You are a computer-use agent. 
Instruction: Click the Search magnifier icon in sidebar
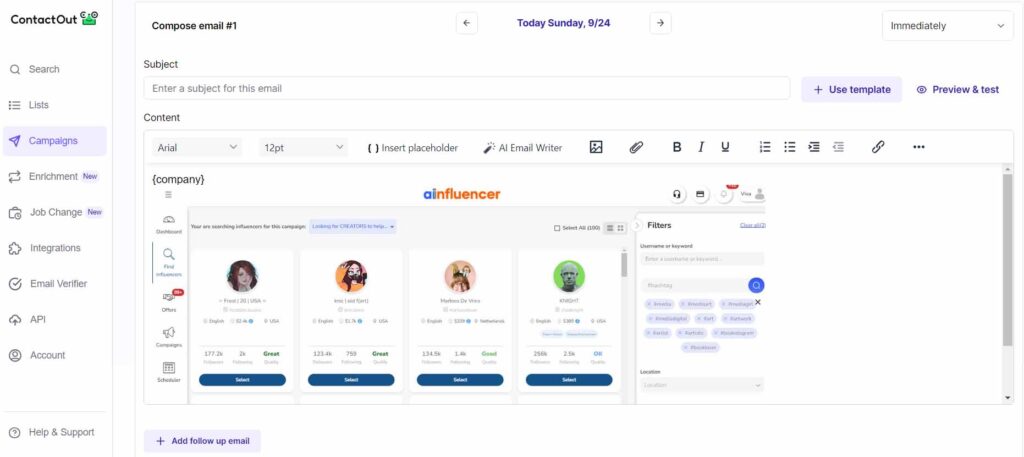15,69
